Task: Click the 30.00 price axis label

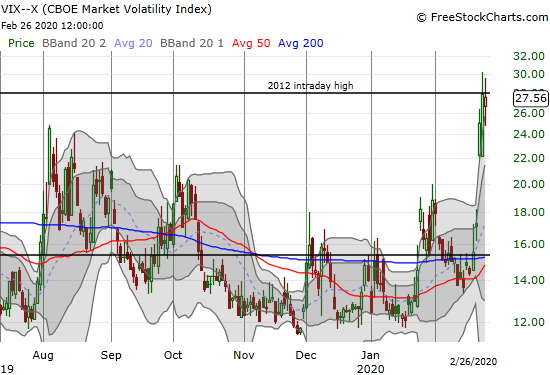Action: [529, 74]
